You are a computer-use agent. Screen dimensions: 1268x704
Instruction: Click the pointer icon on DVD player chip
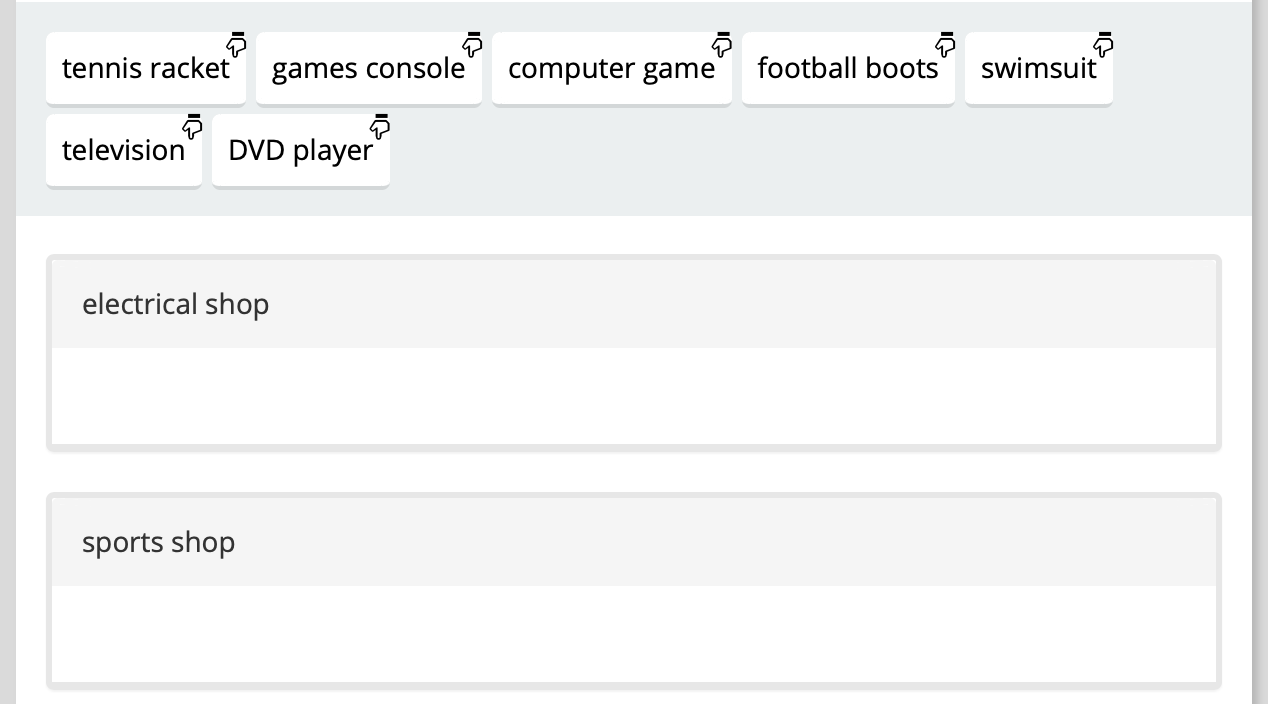pyautogui.click(x=380, y=126)
